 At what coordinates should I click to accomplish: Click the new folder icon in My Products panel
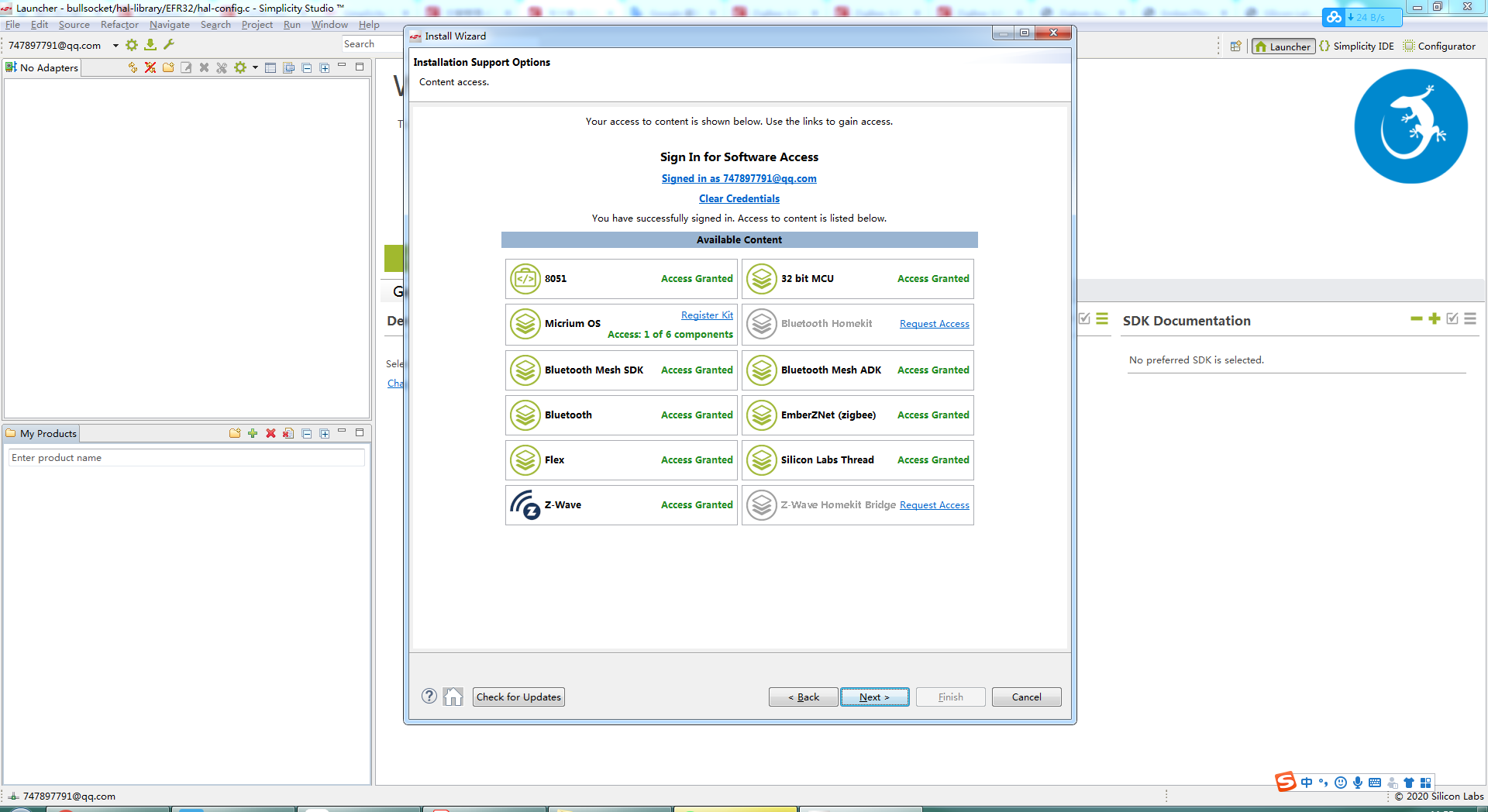coord(235,433)
